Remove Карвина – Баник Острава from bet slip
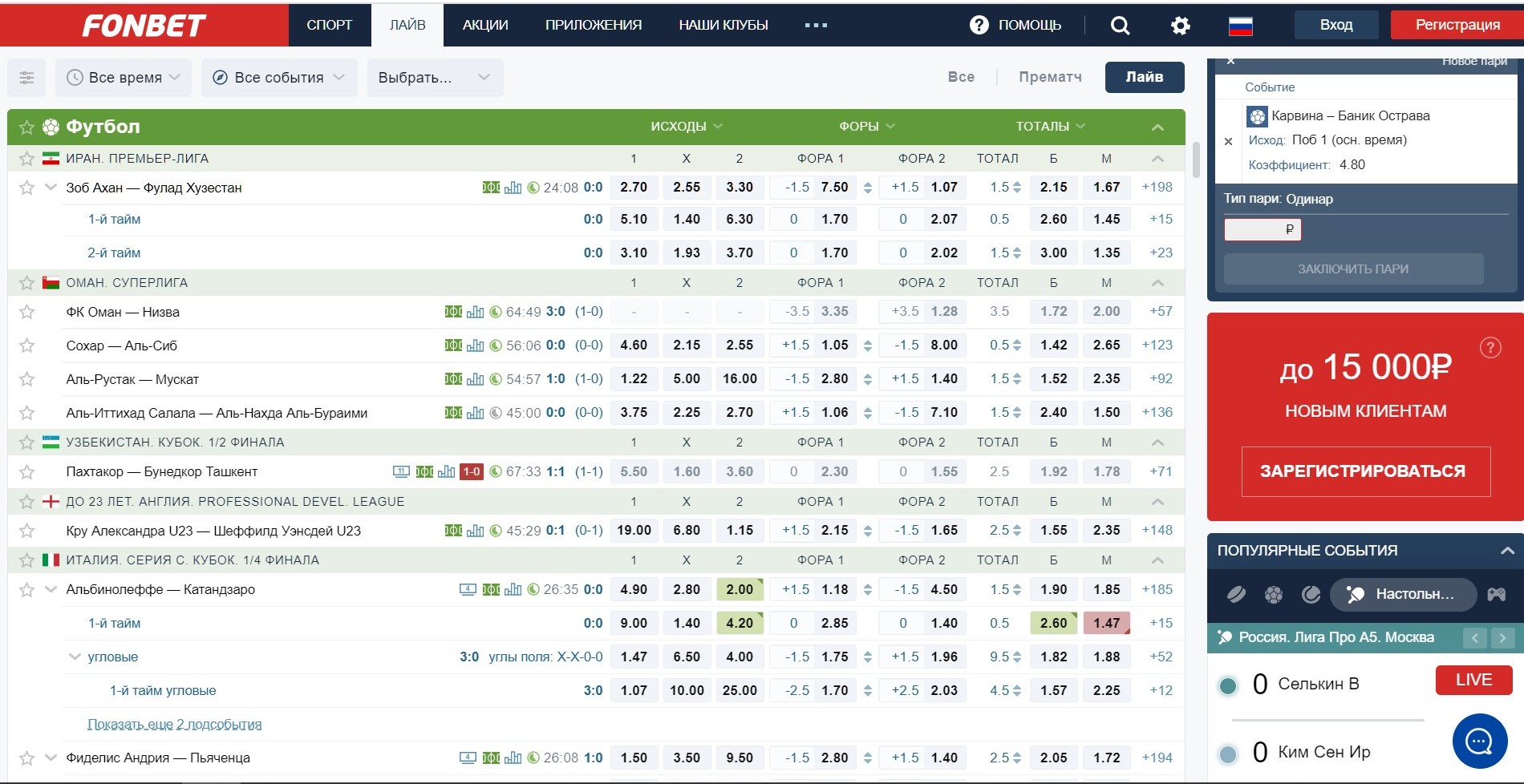 click(1228, 141)
